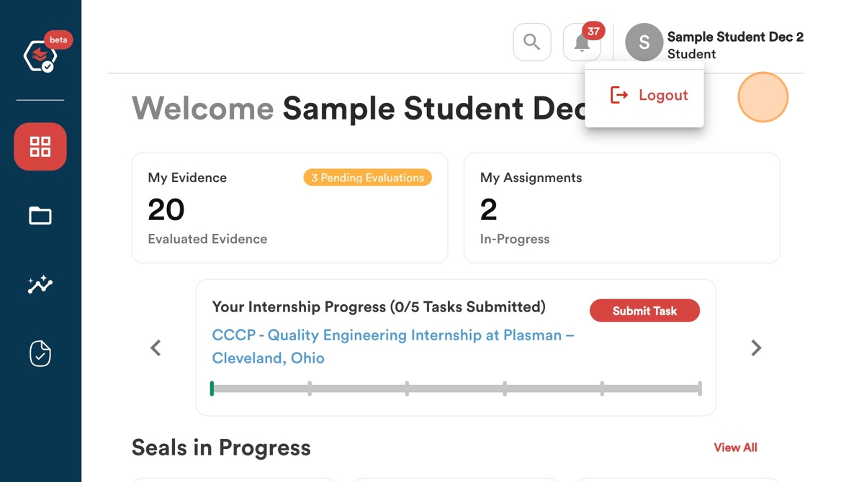Open the My Evidence card
The image size is (864, 482).
point(290,208)
